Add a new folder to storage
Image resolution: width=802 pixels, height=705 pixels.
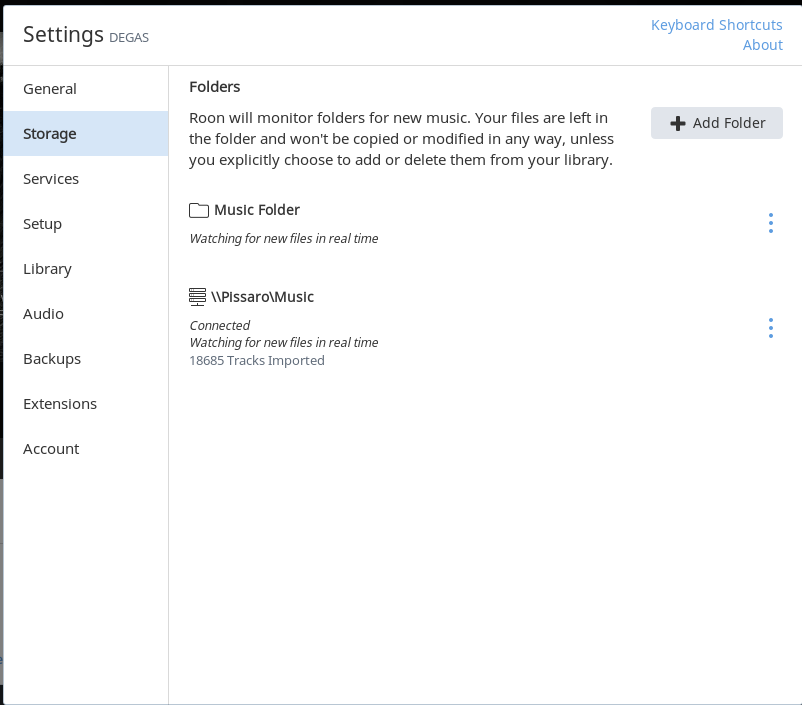[x=717, y=123]
